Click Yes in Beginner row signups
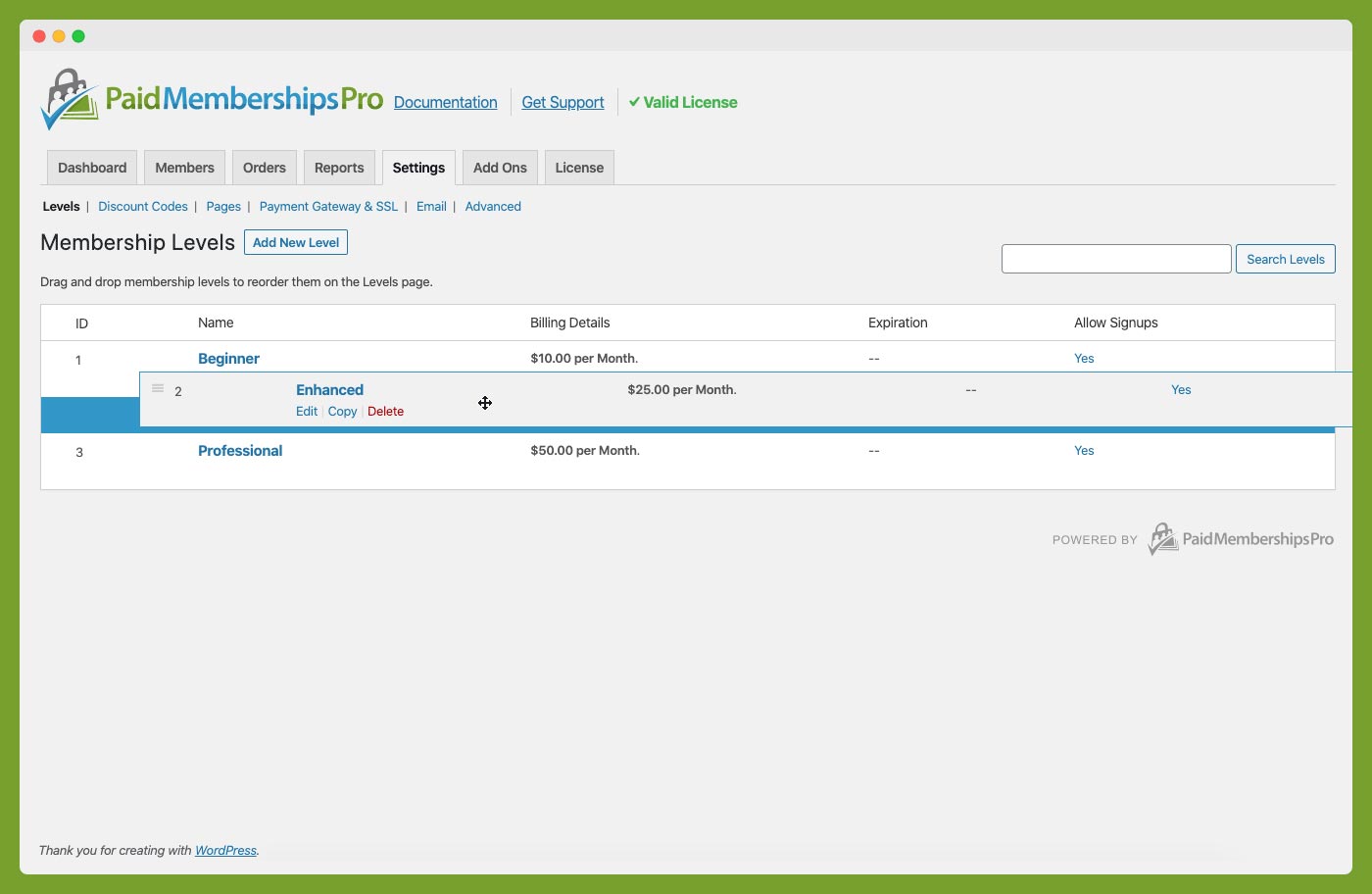Image resolution: width=1372 pixels, height=894 pixels. 1084,359
